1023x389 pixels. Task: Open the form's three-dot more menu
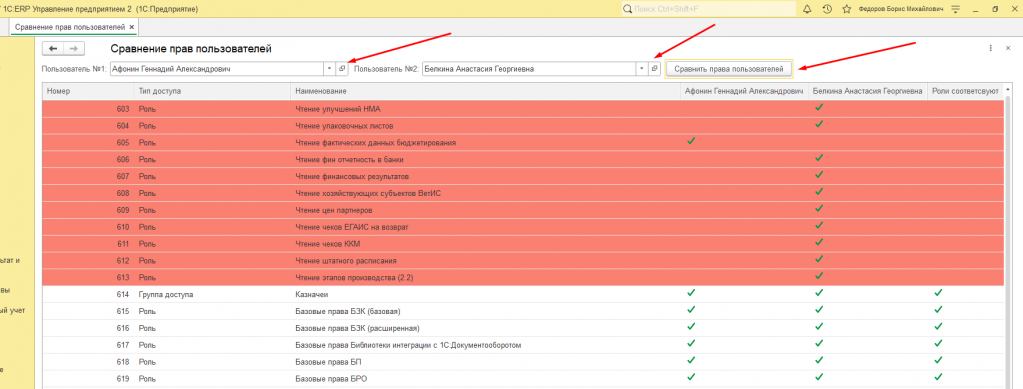click(990, 48)
